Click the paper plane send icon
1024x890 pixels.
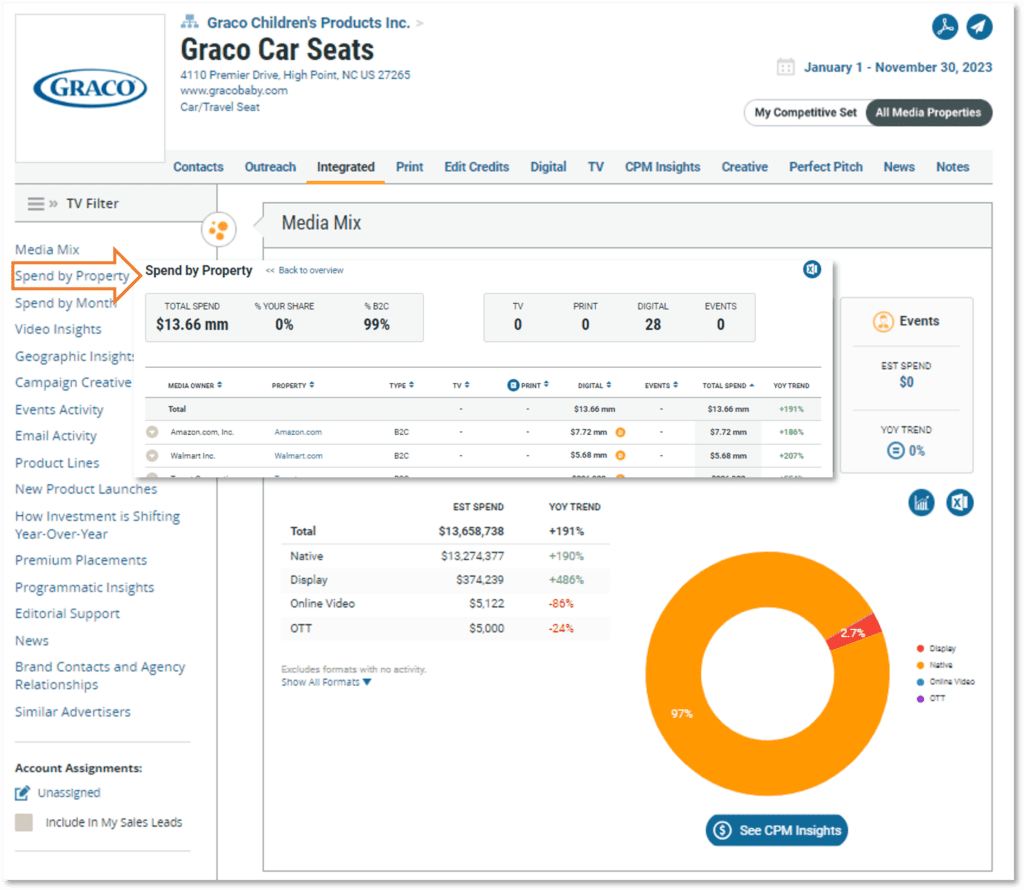pos(979,27)
